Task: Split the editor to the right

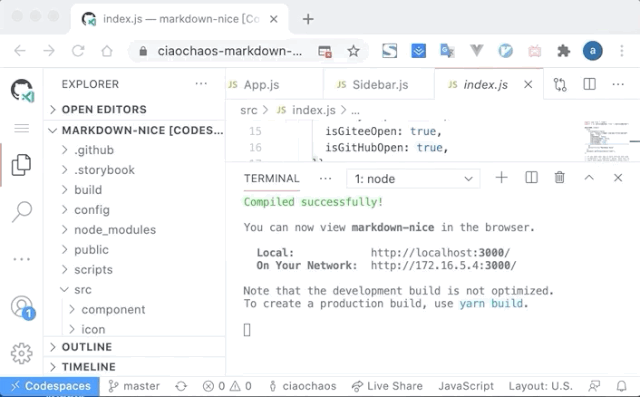Action: click(589, 84)
